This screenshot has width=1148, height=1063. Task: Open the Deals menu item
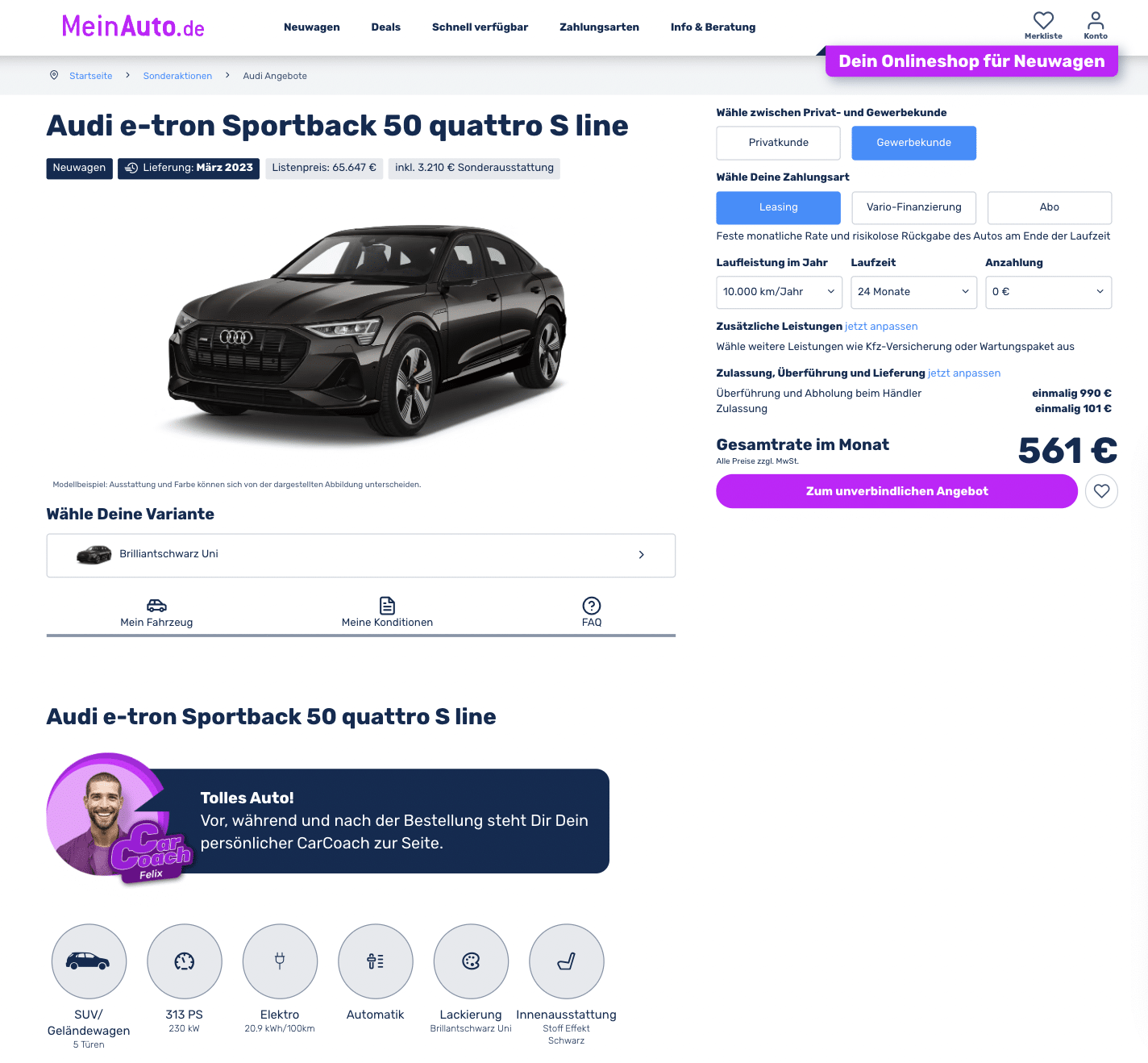pos(385,27)
